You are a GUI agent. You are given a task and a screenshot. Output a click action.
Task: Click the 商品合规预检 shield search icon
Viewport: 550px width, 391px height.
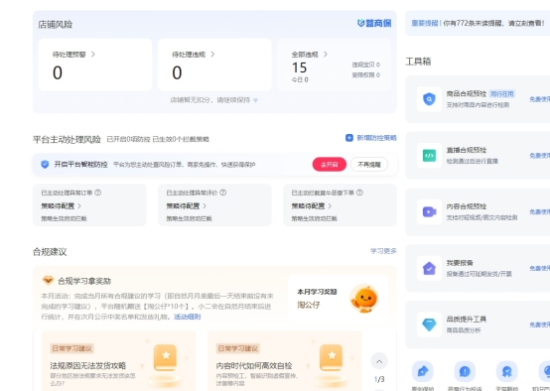click(x=429, y=99)
